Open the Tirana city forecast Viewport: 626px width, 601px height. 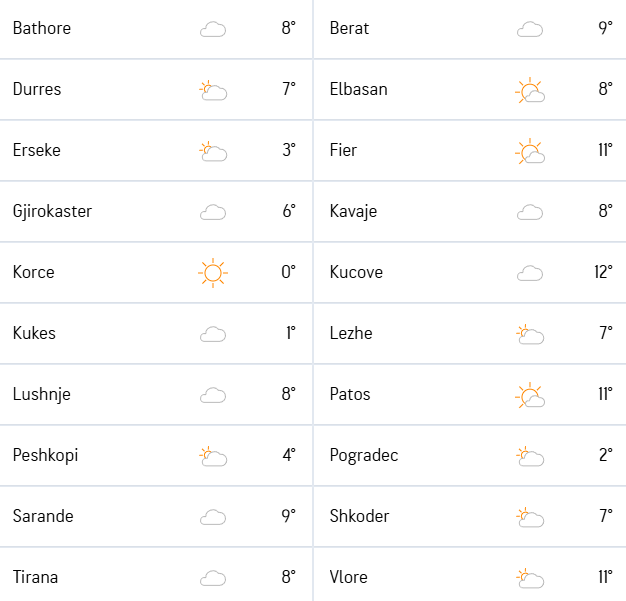coord(36,577)
